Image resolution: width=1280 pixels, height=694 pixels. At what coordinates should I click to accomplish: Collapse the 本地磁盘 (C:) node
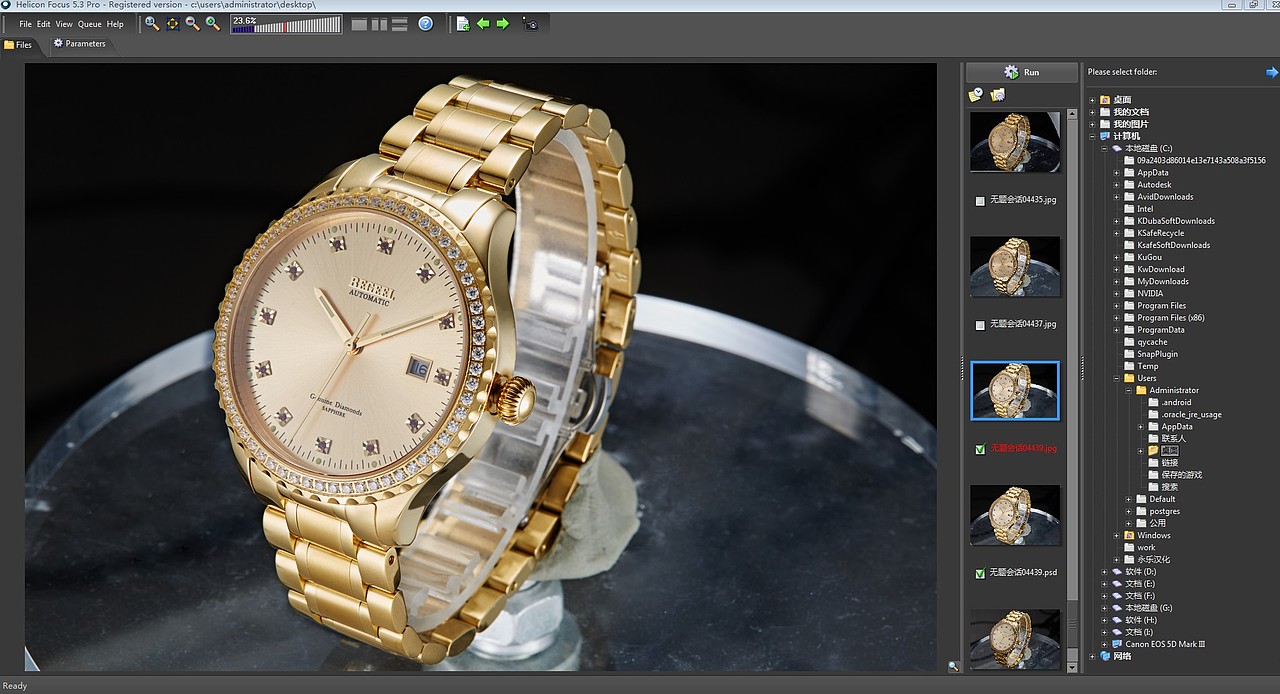tap(1105, 148)
